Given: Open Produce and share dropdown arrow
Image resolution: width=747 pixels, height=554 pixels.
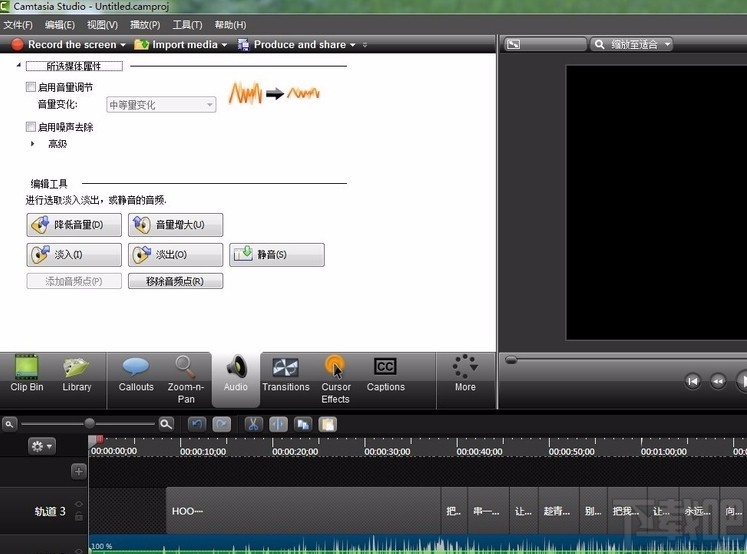Looking at the screenshot, I should [x=353, y=45].
